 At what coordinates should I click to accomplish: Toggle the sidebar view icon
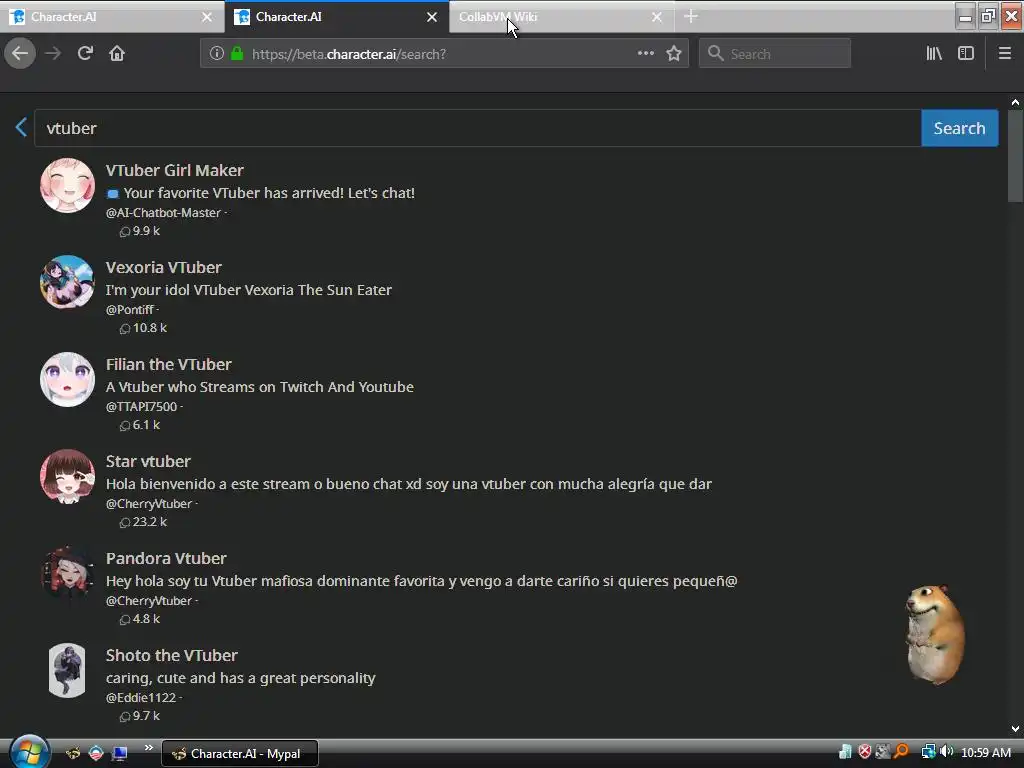966,54
